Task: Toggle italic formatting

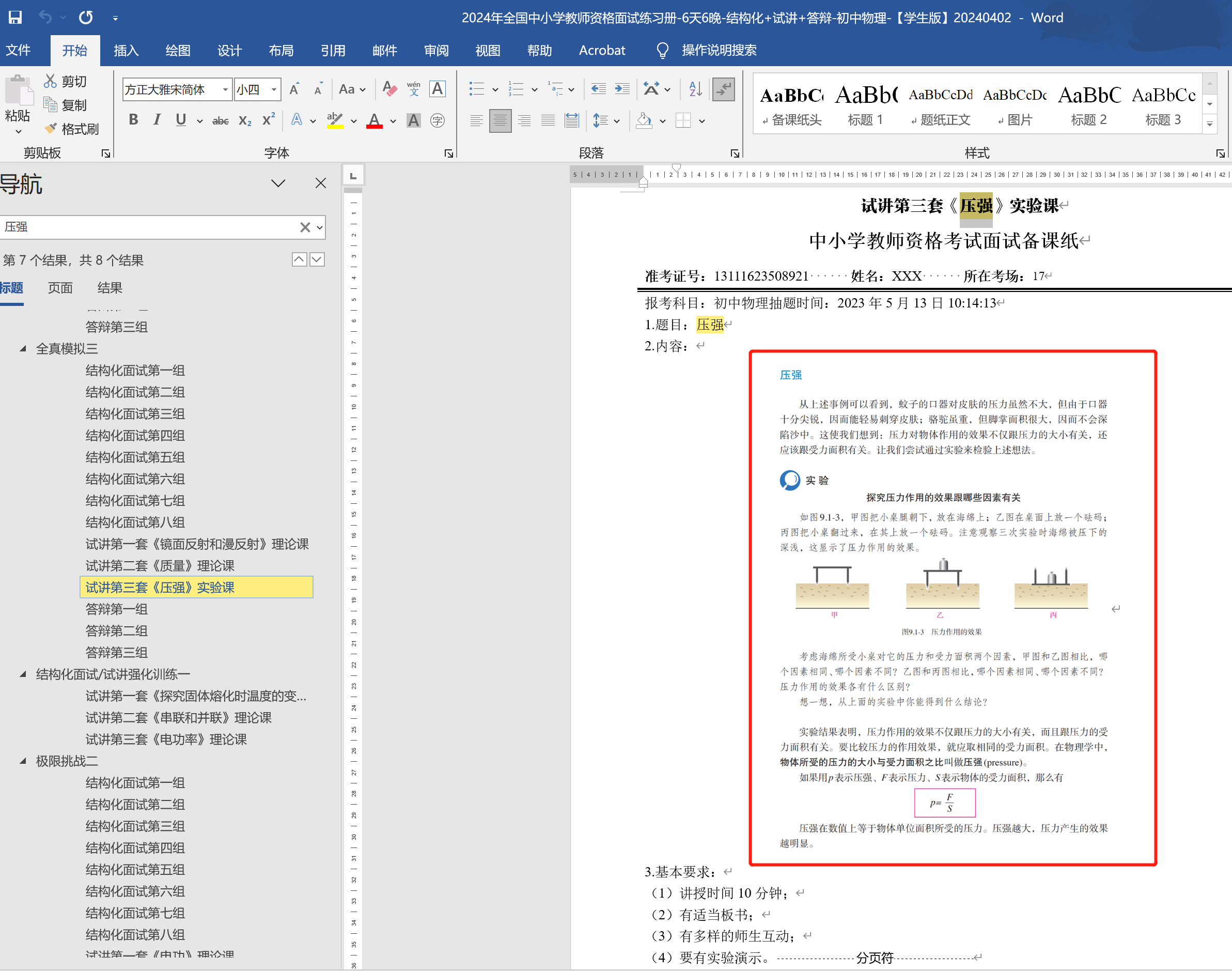Action: tap(157, 120)
